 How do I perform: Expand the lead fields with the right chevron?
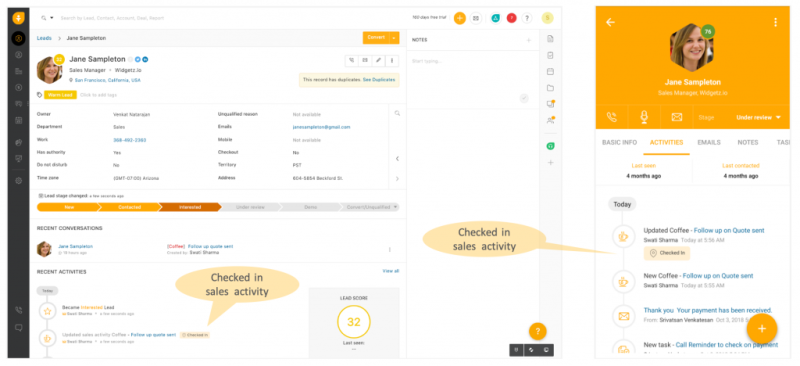point(397,179)
